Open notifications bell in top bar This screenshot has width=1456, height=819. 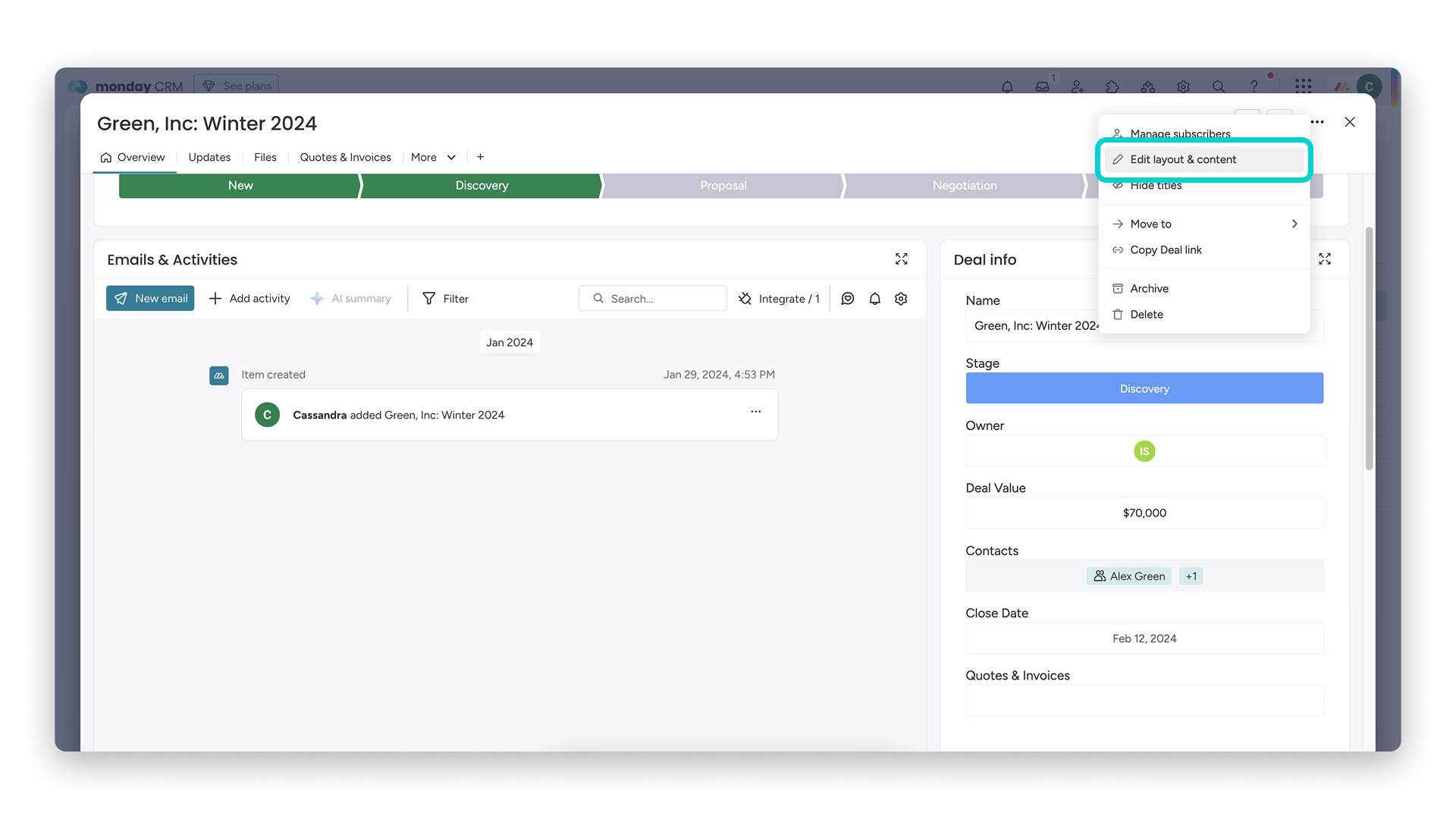(x=1007, y=86)
